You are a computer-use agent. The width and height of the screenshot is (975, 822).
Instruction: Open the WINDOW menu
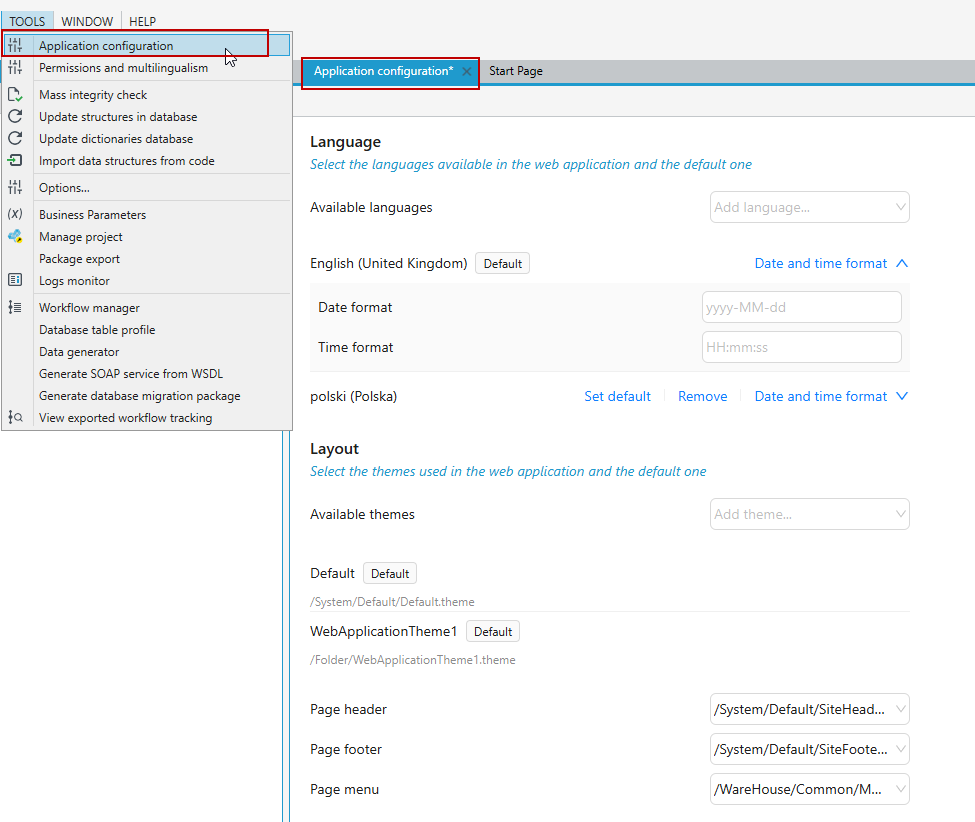point(87,21)
